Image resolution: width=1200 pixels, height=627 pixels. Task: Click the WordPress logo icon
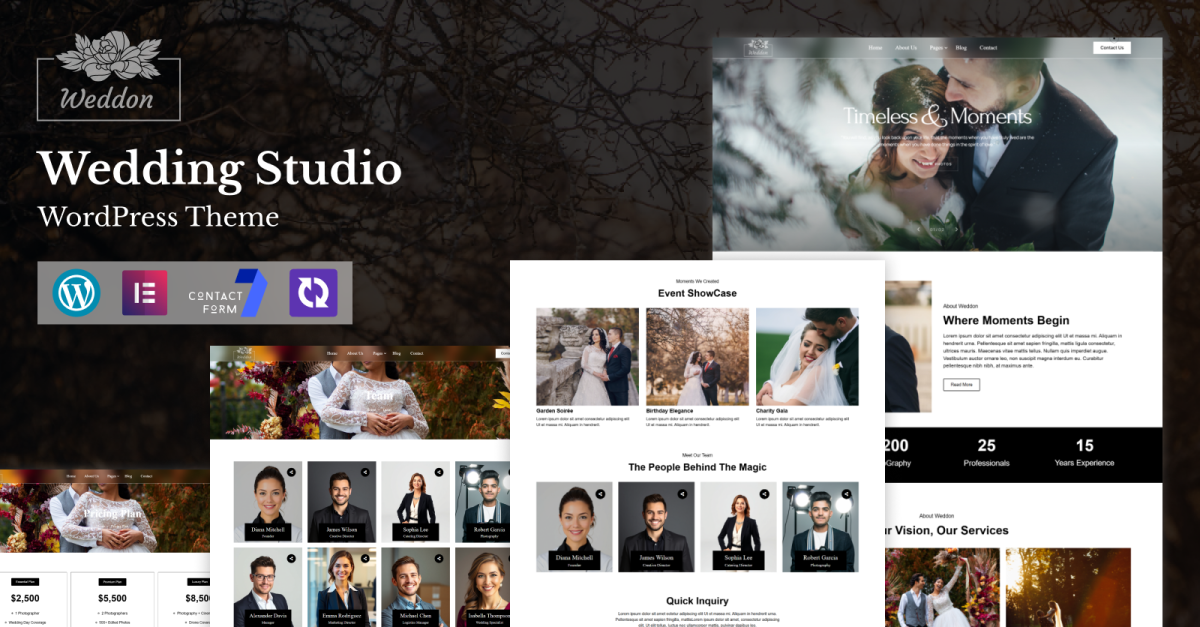(x=77, y=293)
